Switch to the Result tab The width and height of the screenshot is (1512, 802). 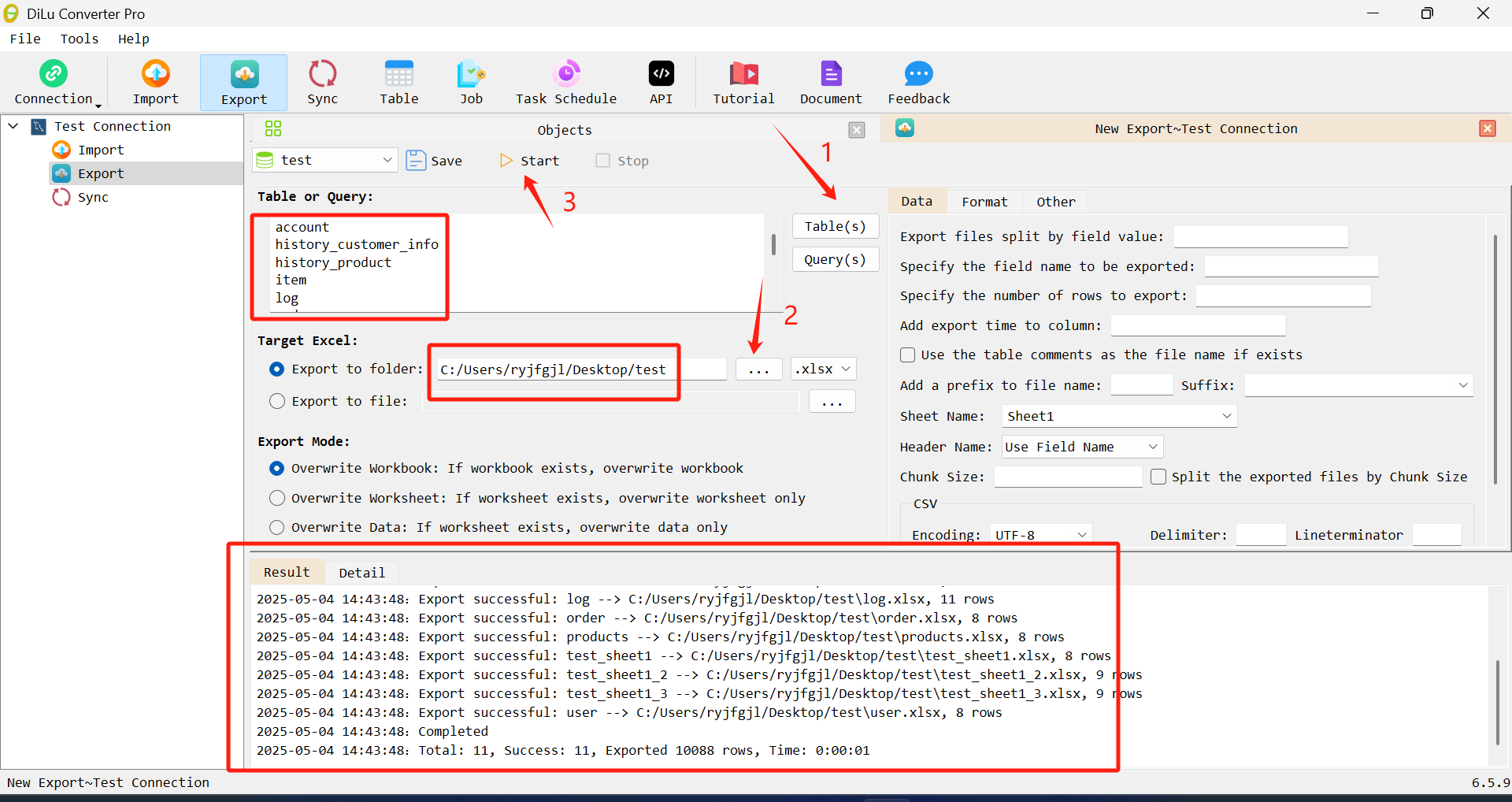[x=287, y=572]
